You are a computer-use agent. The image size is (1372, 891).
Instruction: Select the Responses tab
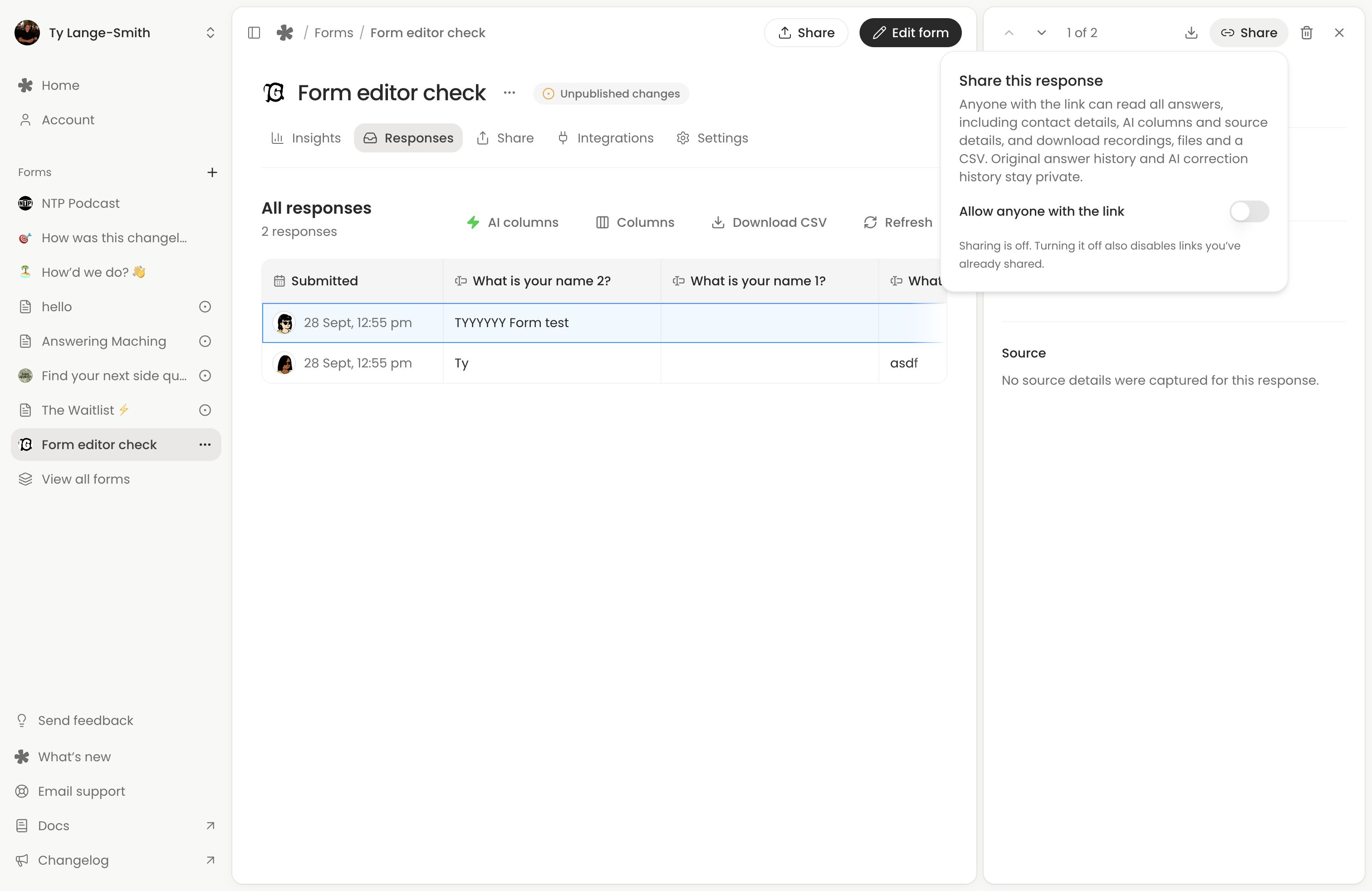click(408, 138)
